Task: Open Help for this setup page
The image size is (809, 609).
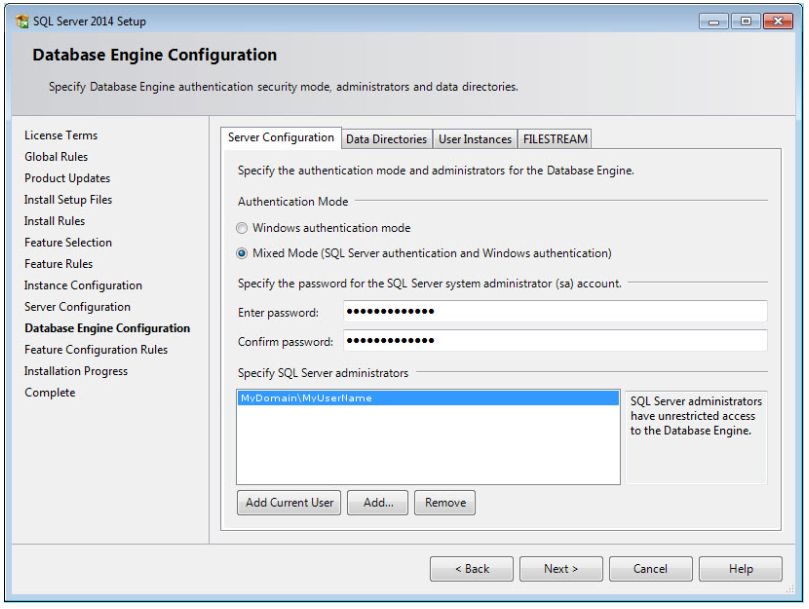Action: point(740,568)
